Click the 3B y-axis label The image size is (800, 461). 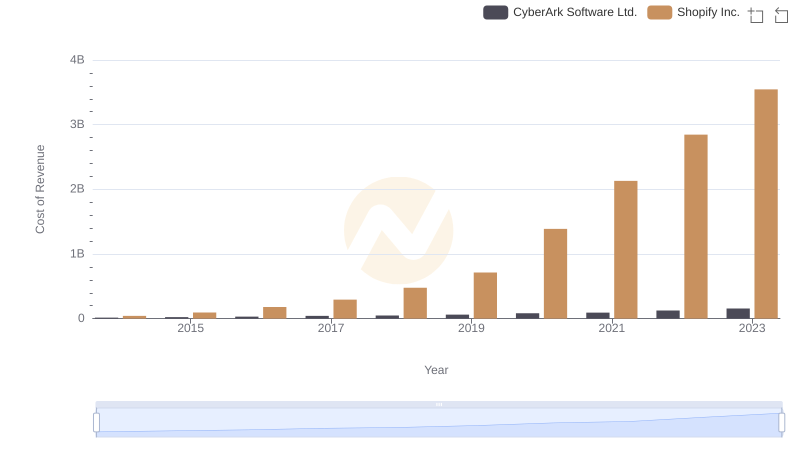77,124
